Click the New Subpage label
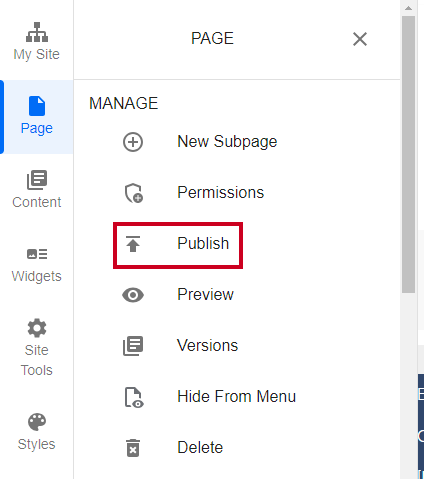The image size is (424, 479). click(x=227, y=142)
